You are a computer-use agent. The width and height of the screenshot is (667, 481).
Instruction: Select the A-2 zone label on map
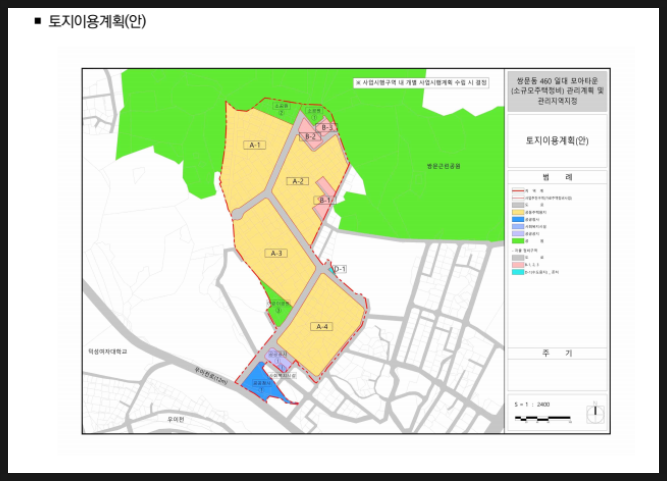[x=297, y=181]
